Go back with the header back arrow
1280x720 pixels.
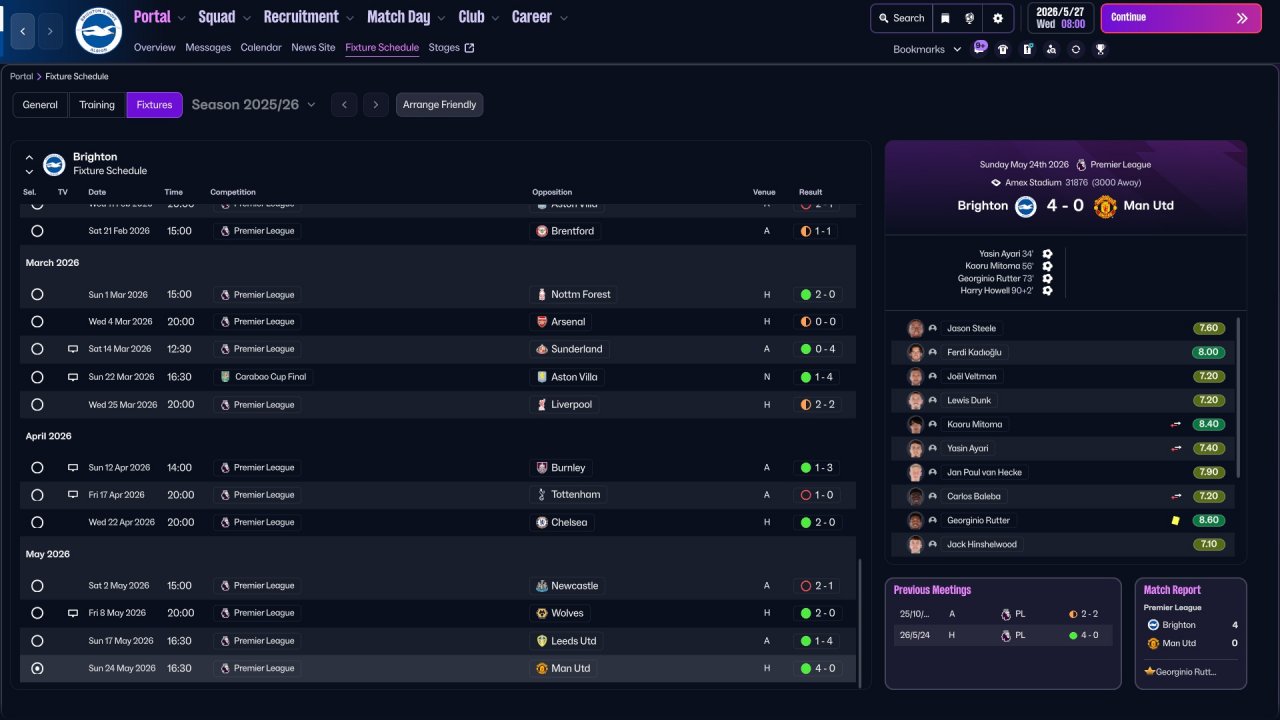[x=23, y=32]
